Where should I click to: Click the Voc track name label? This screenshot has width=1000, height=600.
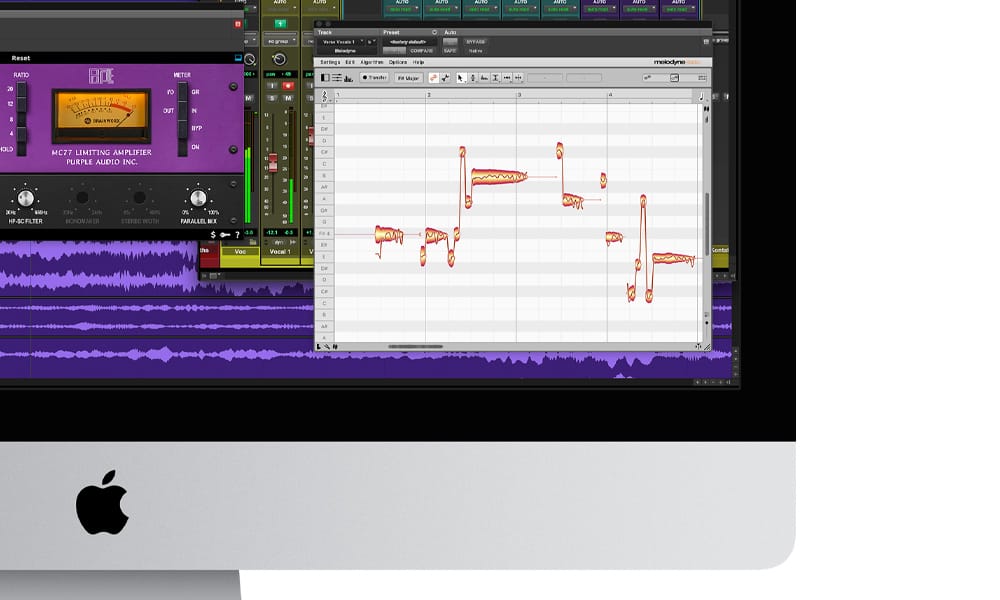[x=240, y=252]
